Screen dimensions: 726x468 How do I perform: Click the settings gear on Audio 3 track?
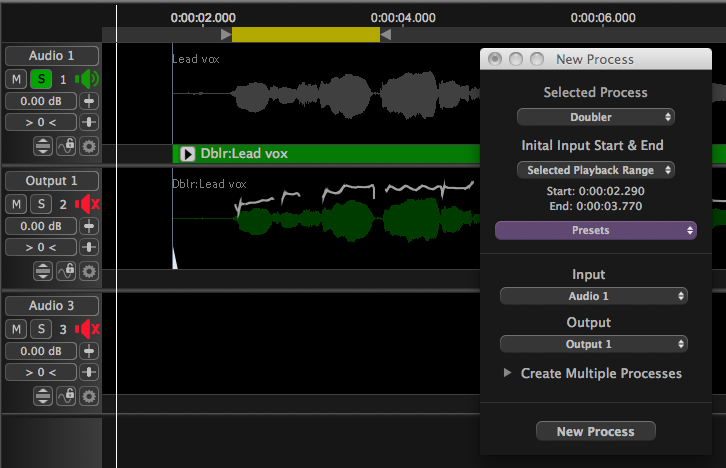tap(89, 396)
